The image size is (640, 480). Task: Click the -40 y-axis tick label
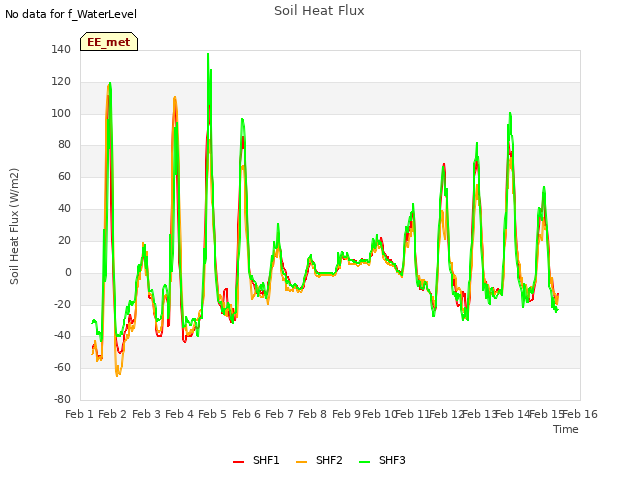(62, 336)
